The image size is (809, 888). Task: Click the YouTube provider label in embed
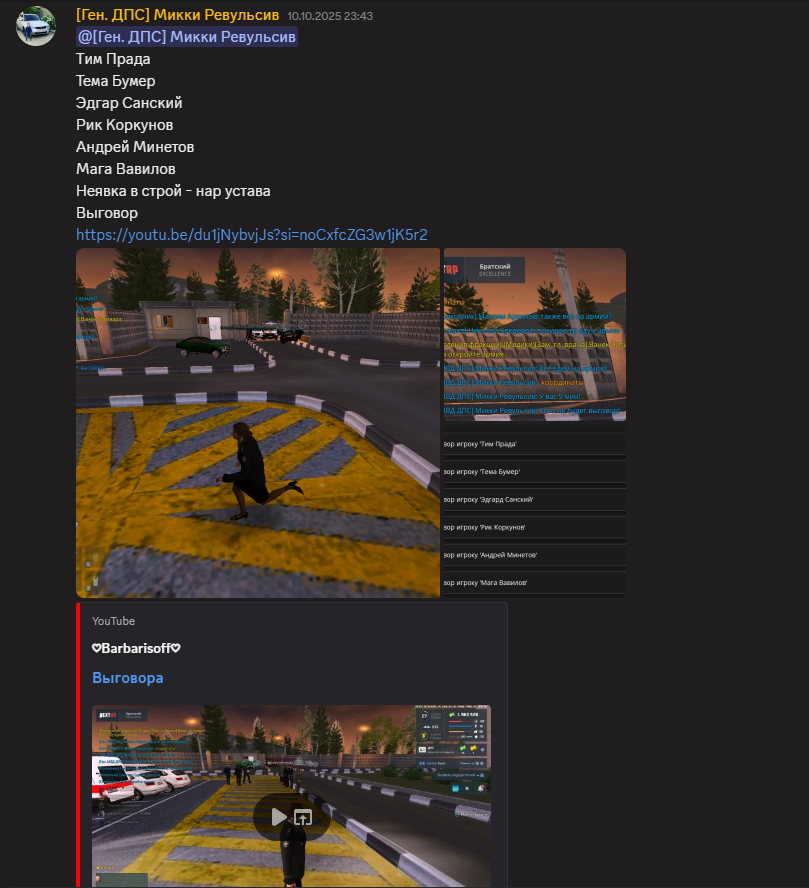pos(113,621)
